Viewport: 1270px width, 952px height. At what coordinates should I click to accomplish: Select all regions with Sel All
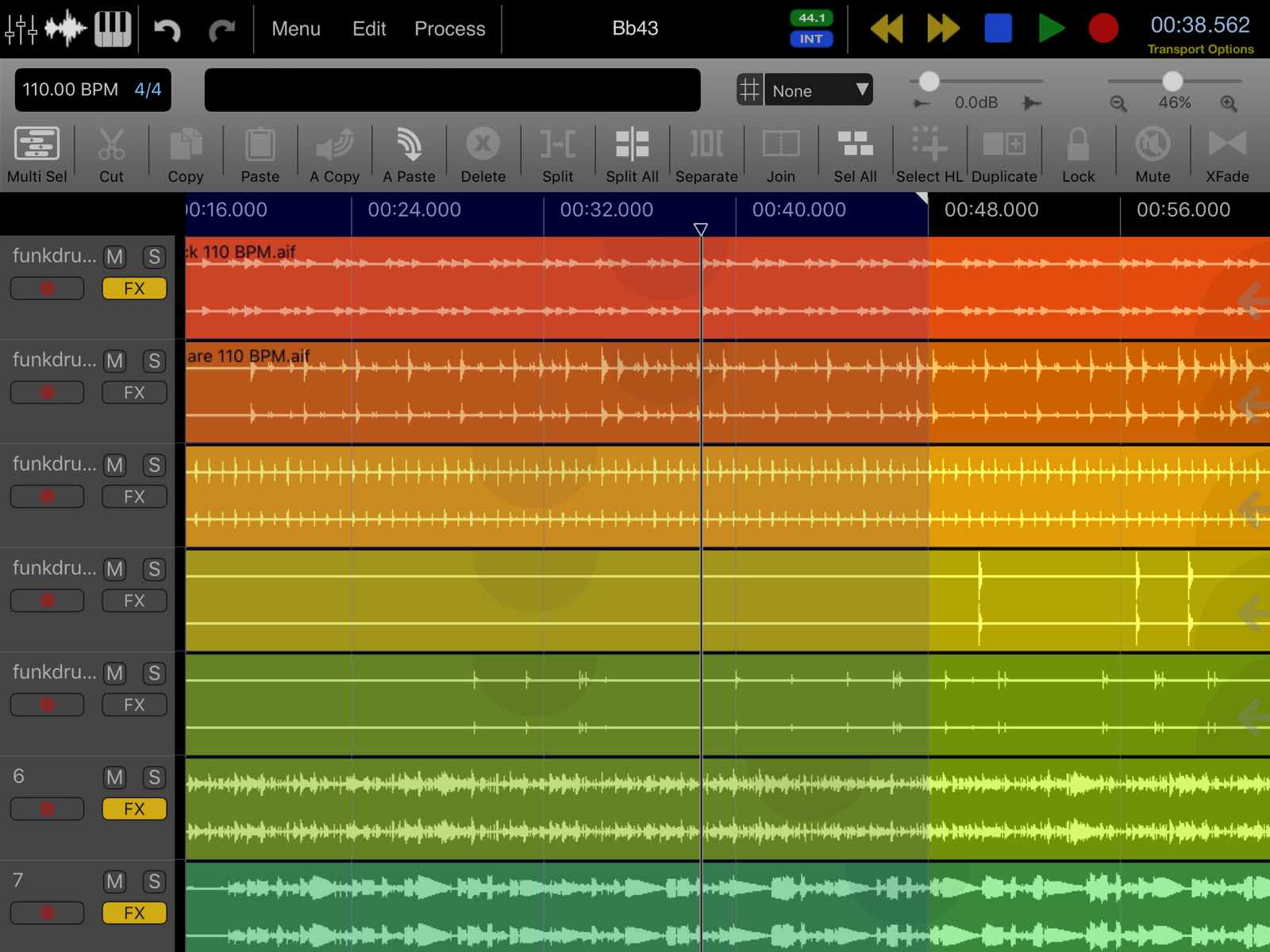[x=855, y=155]
